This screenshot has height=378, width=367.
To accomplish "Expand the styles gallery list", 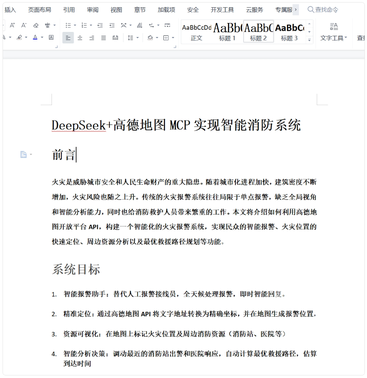I will 310,39.
